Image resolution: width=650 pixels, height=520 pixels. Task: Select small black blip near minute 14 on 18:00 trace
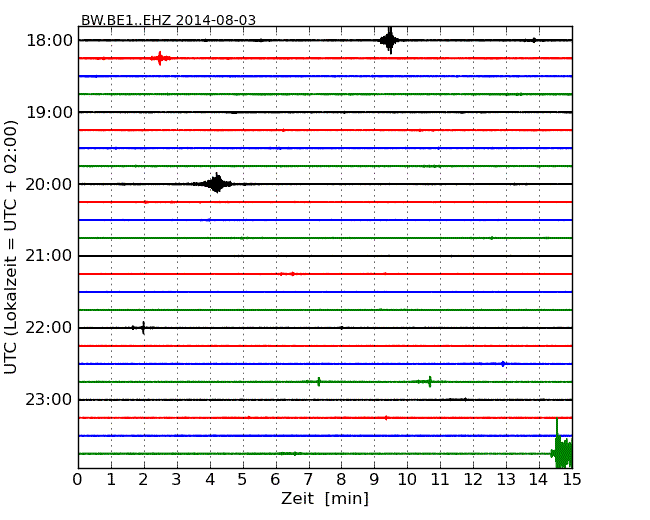534,40
